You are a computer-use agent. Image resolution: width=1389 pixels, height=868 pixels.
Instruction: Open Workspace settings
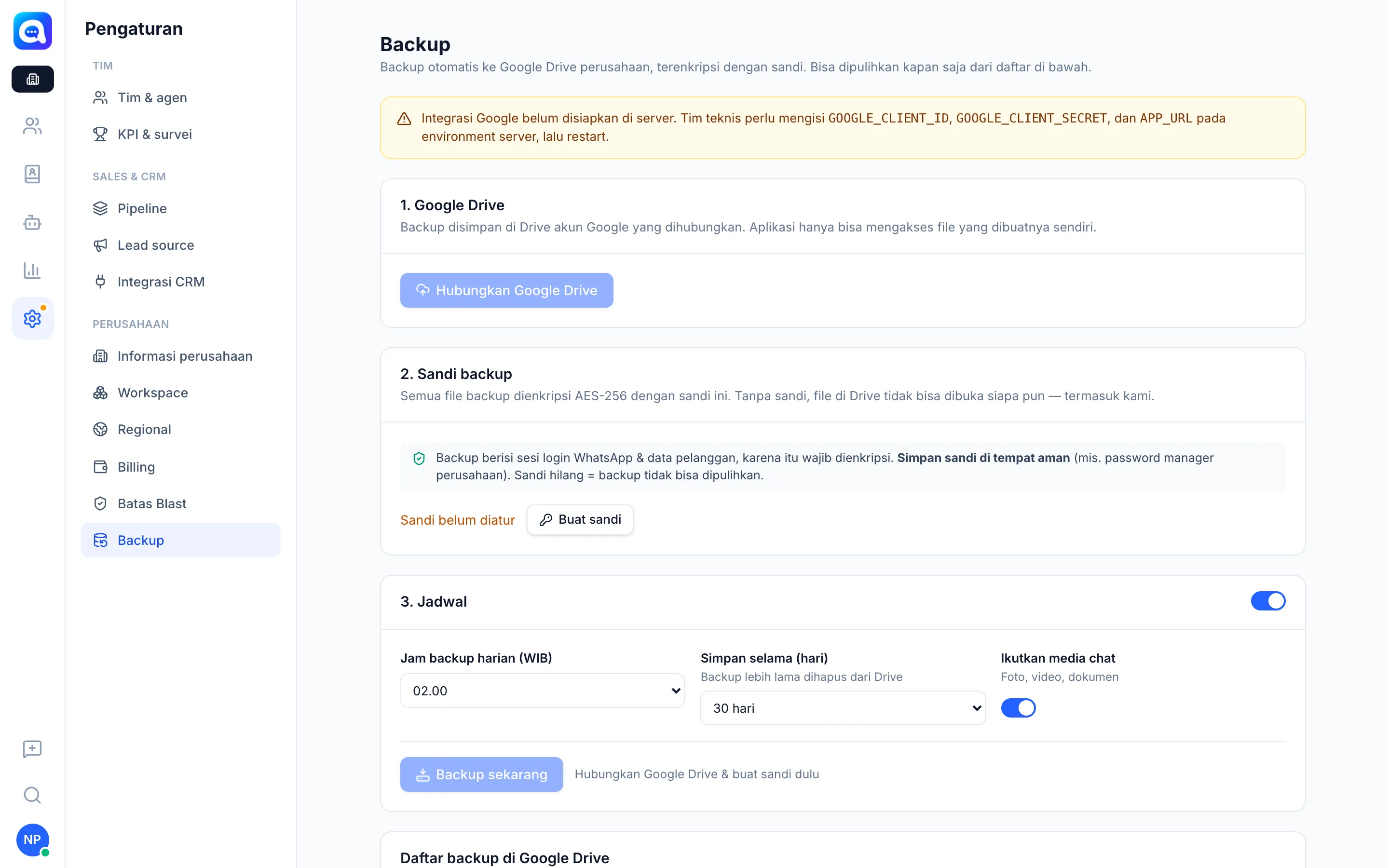(x=181, y=393)
